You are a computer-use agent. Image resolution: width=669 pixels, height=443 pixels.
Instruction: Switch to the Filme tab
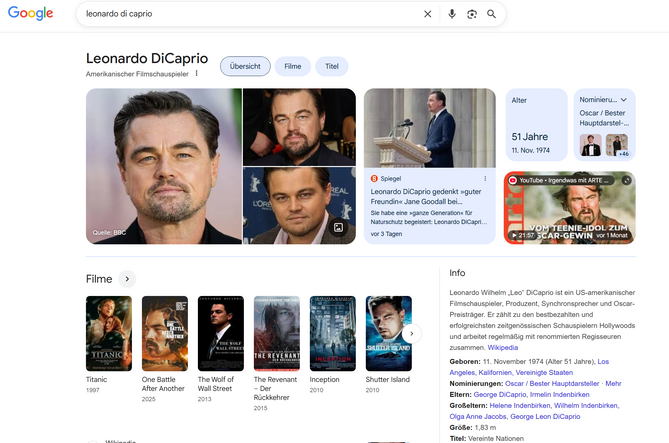pos(292,66)
